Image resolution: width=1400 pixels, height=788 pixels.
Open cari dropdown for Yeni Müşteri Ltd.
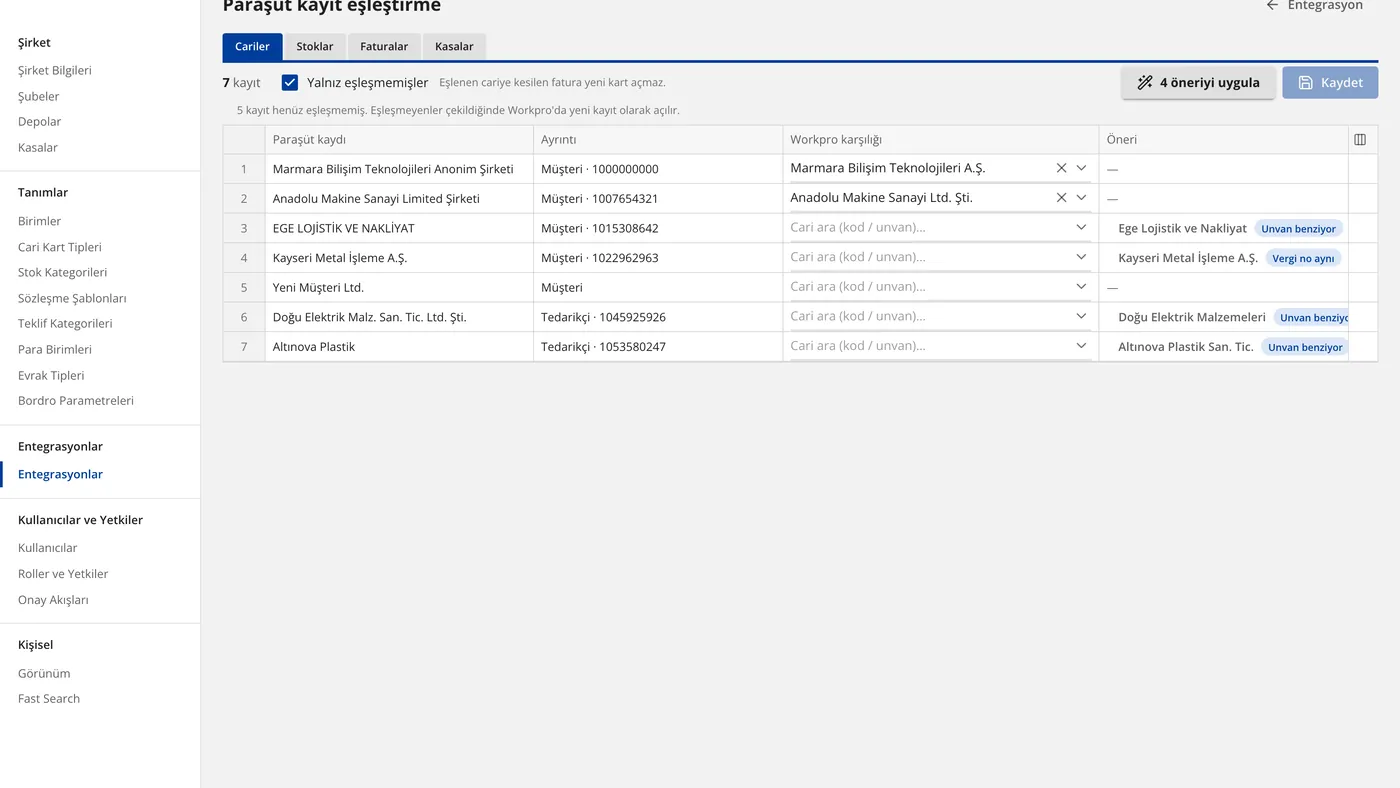pyautogui.click(x=1081, y=286)
